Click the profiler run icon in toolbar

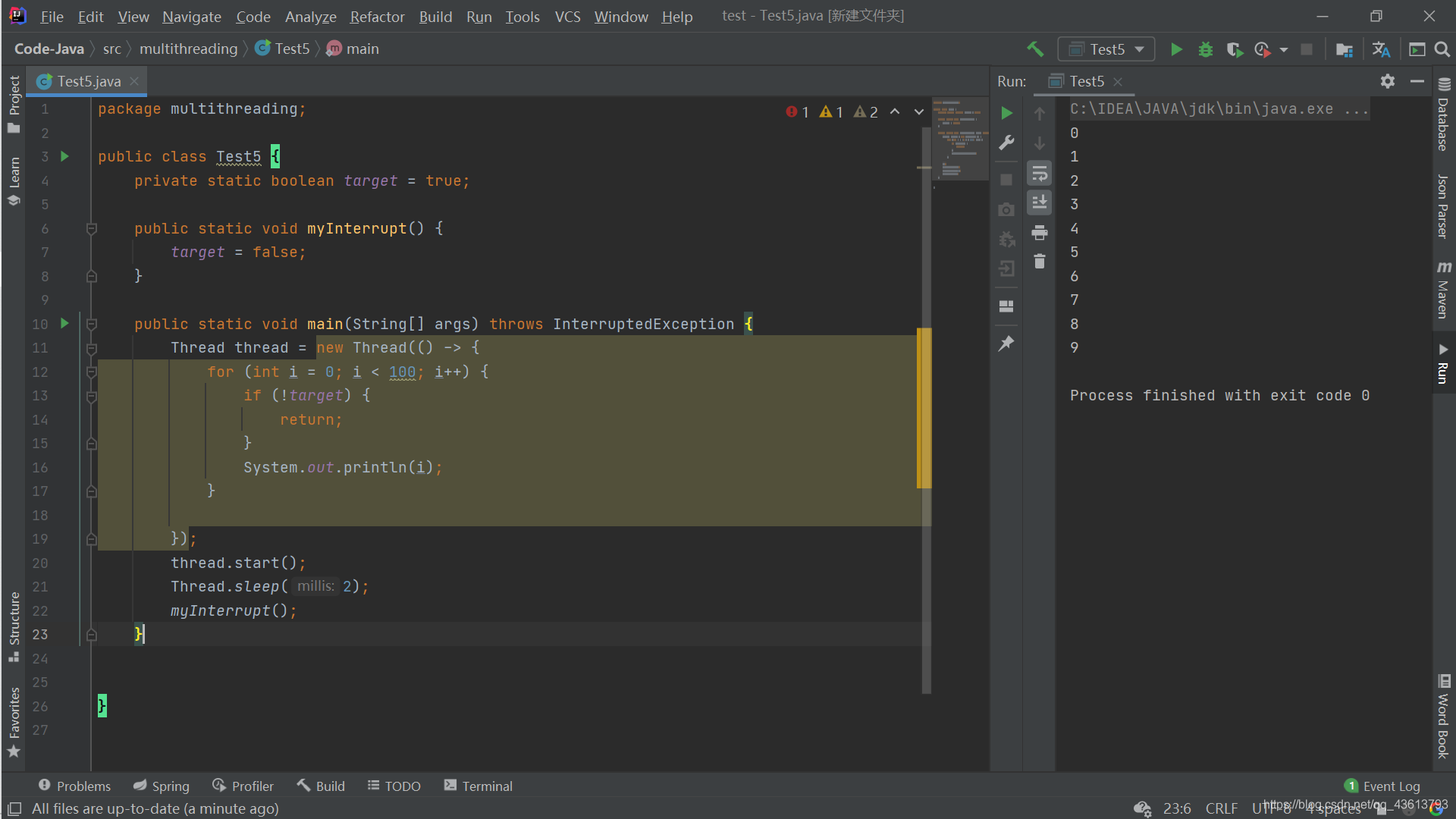pos(1263,49)
